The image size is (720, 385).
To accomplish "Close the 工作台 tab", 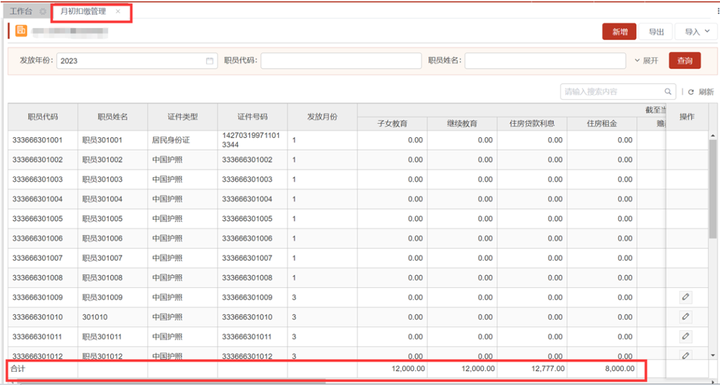I will click(43, 11).
